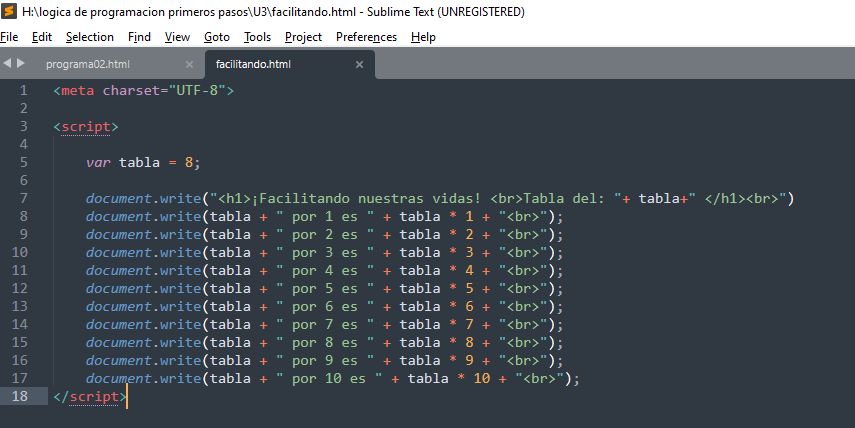Close the facilitando.html tab
The width and height of the screenshot is (855, 428).
point(359,64)
